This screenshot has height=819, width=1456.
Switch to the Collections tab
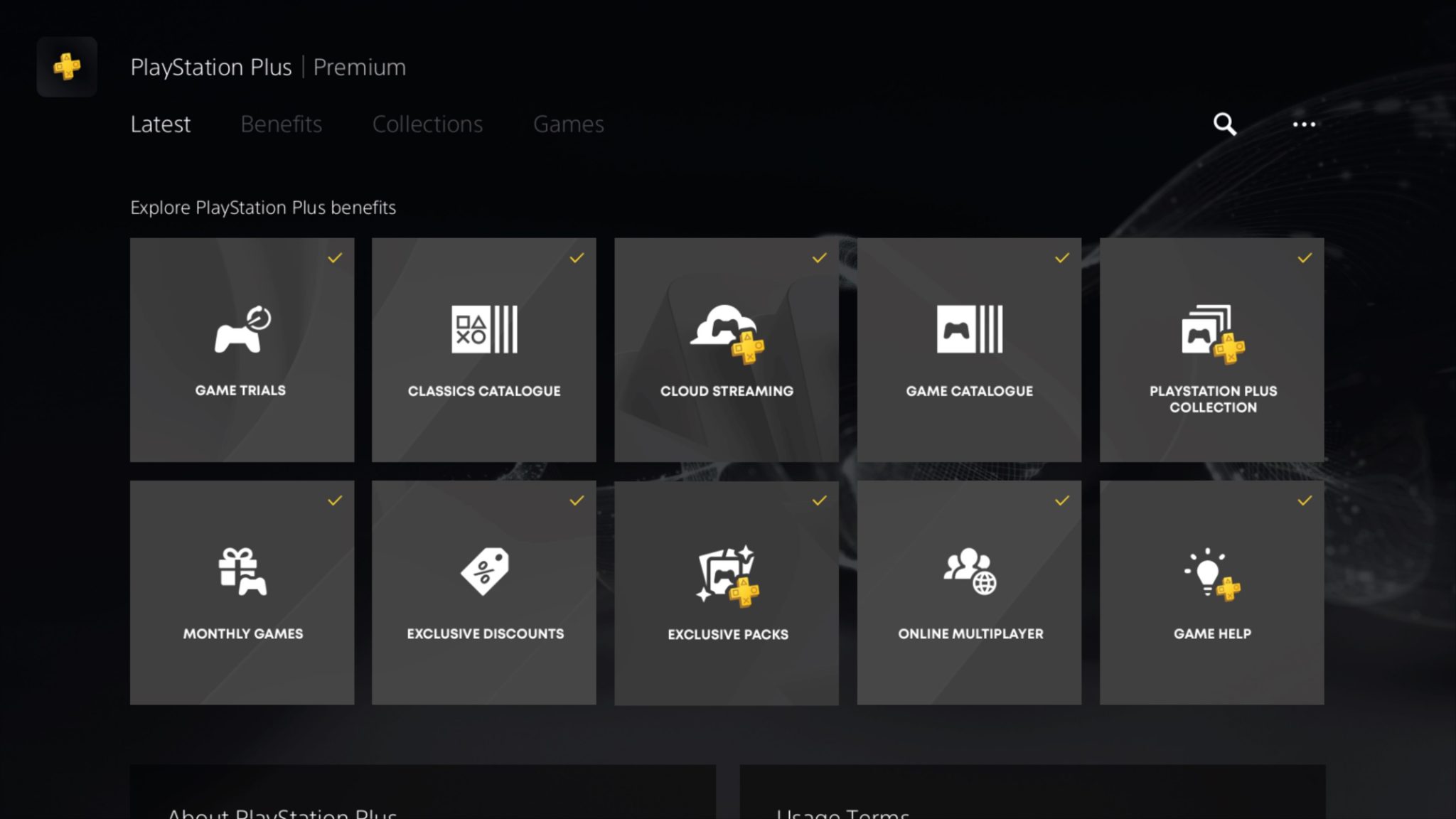tap(427, 124)
